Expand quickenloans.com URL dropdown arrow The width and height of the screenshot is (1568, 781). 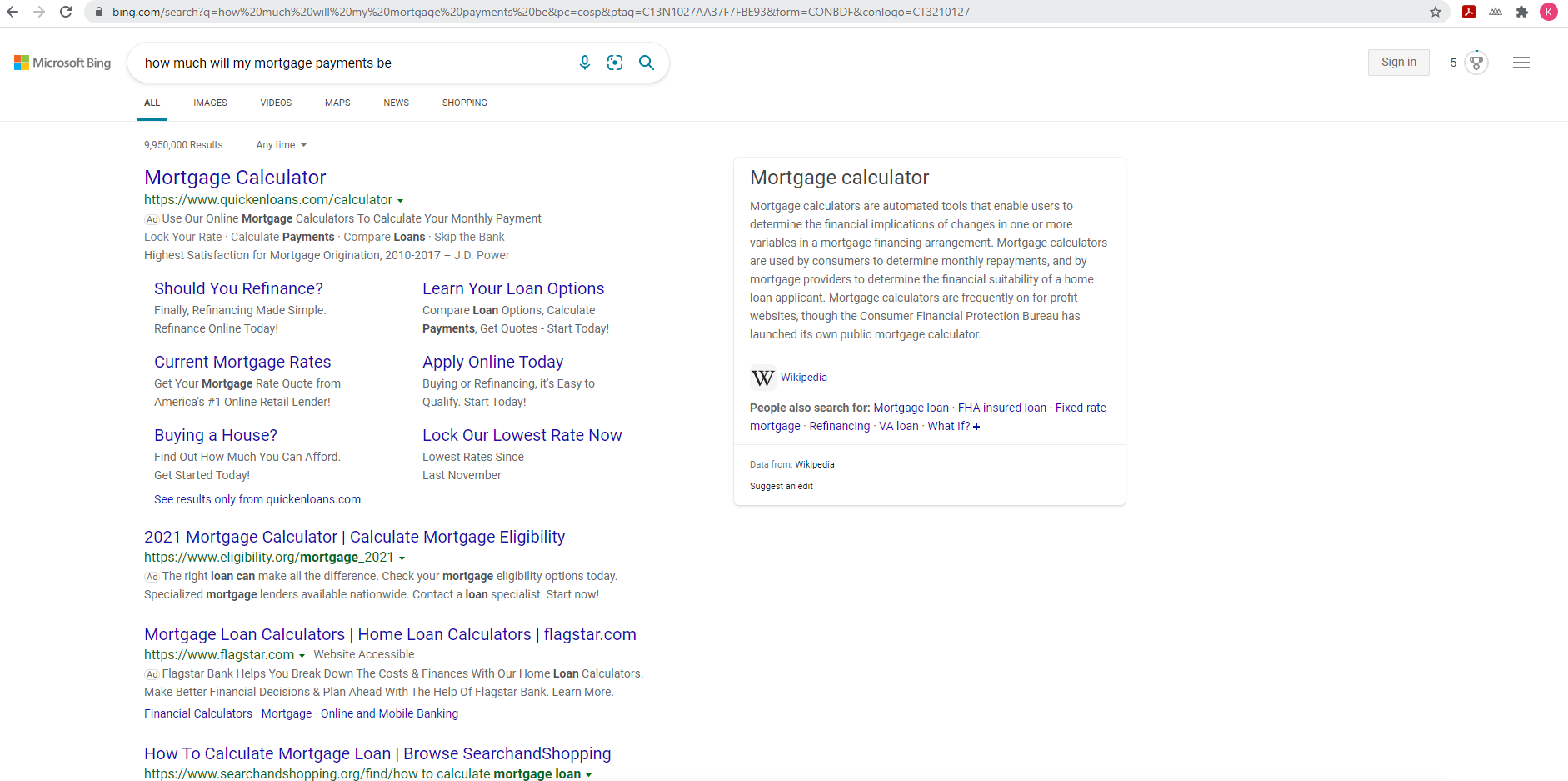[x=401, y=201]
